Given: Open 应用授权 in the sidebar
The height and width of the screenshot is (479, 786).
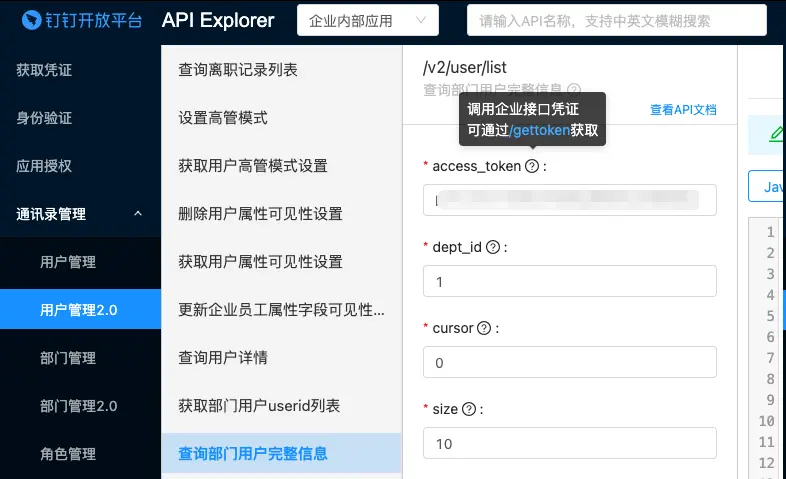Looking at the screenshot, I should point(44,166).
